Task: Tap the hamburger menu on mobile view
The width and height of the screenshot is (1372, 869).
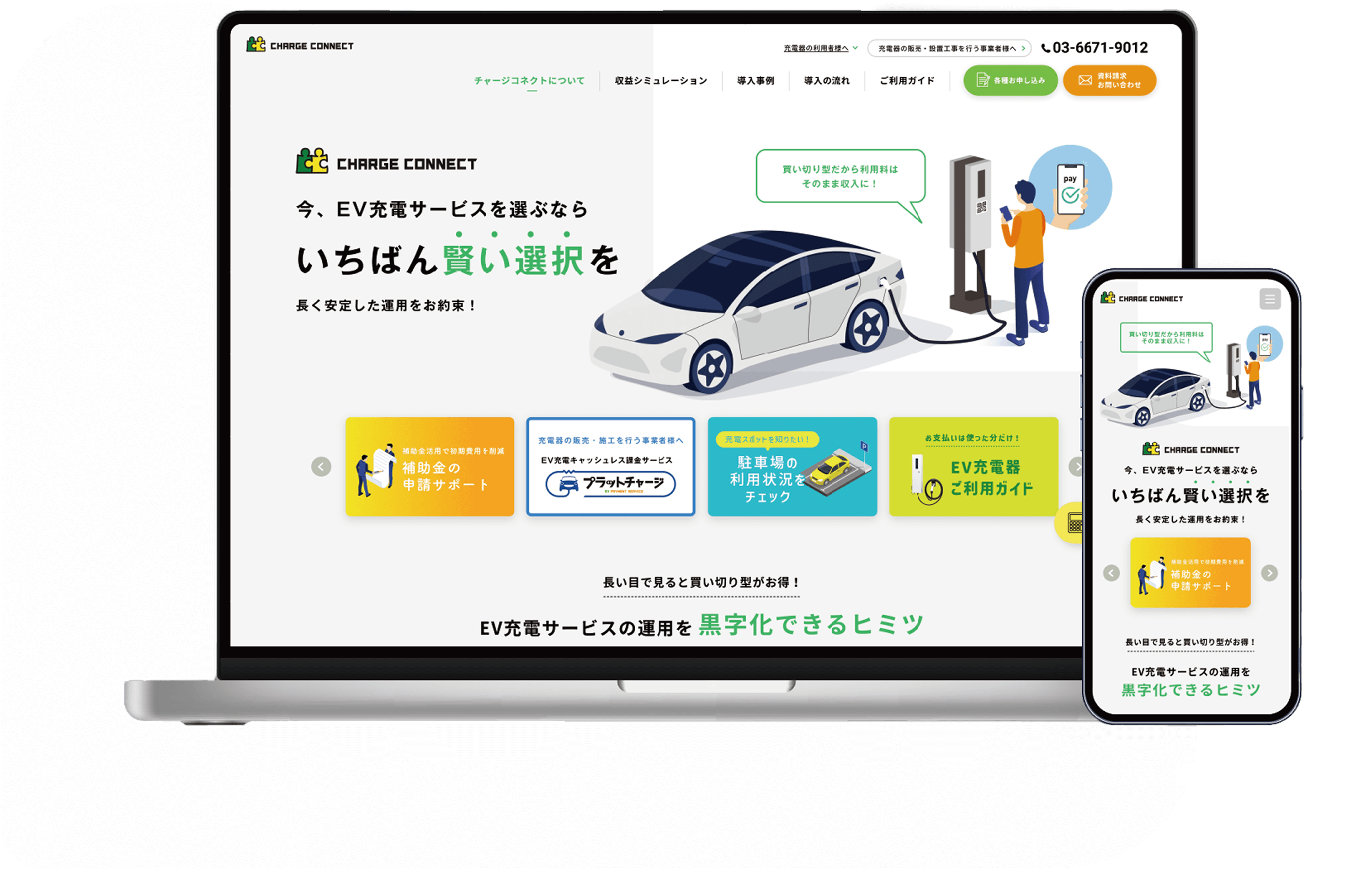Action: pyautogui.click(x=1269, y=299)
